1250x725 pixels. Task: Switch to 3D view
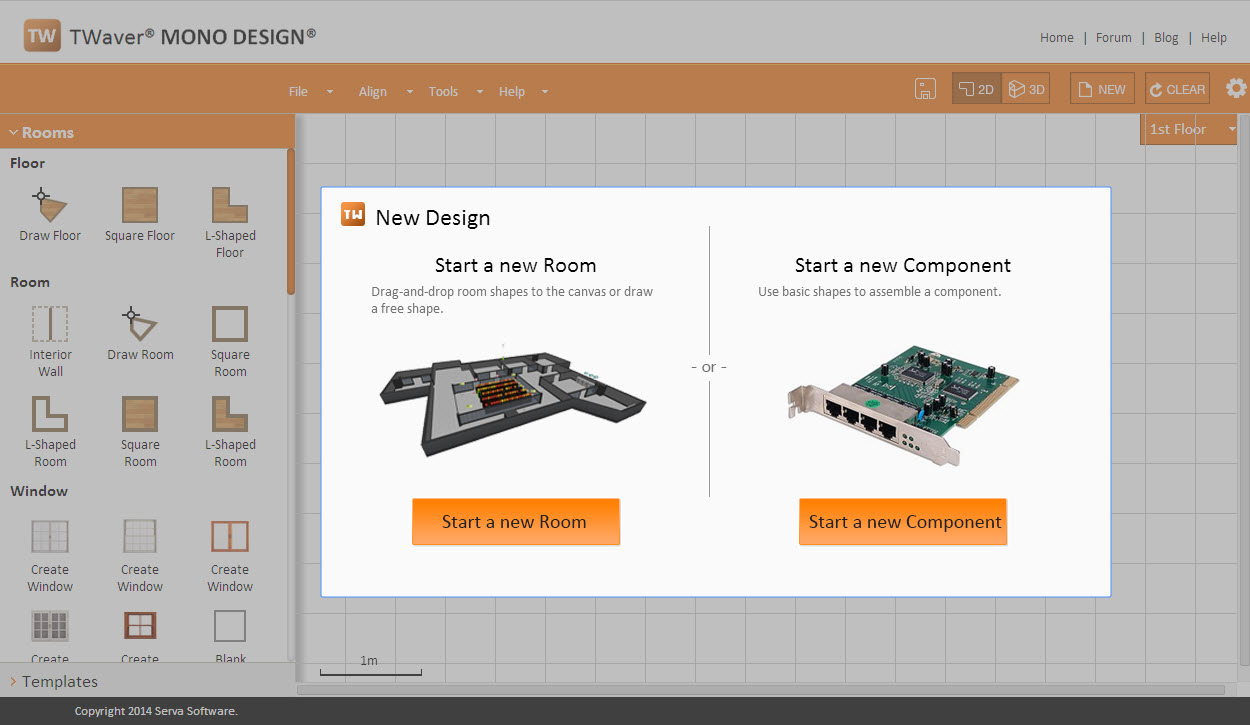click(1026, 89)
